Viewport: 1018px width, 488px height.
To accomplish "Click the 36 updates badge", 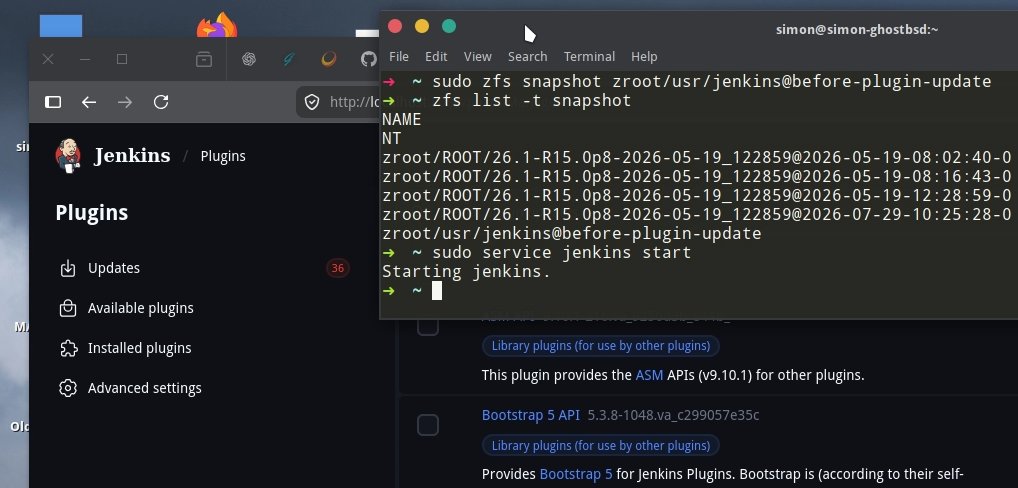I will pyautogui.click(x=338, y=268).
